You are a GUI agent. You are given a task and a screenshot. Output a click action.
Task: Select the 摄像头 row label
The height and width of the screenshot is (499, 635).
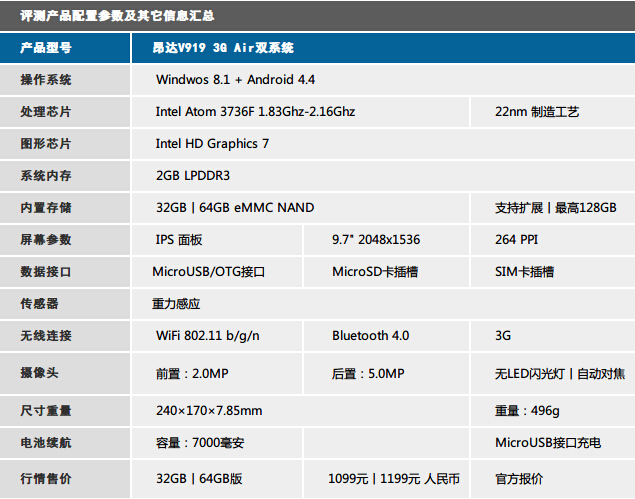39,373
